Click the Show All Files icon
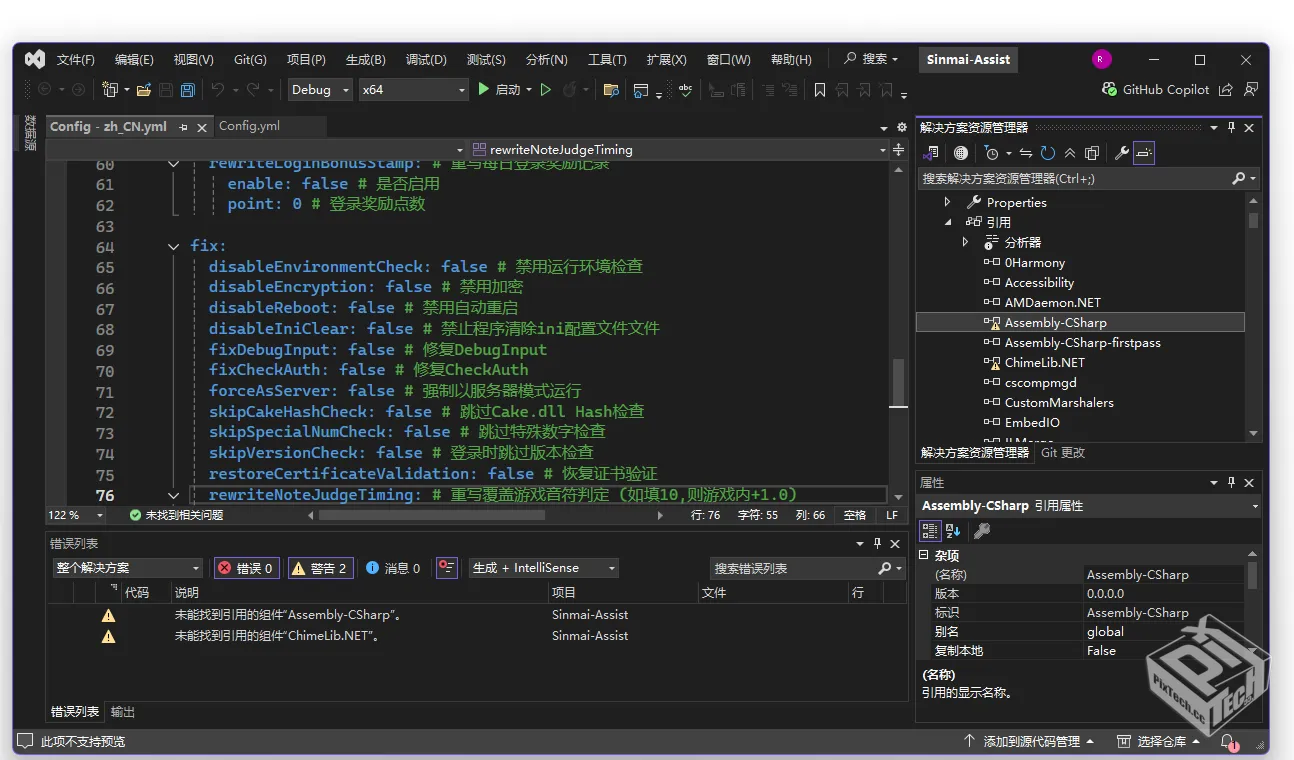The image size is (1294, 760). click(1092, 153)
